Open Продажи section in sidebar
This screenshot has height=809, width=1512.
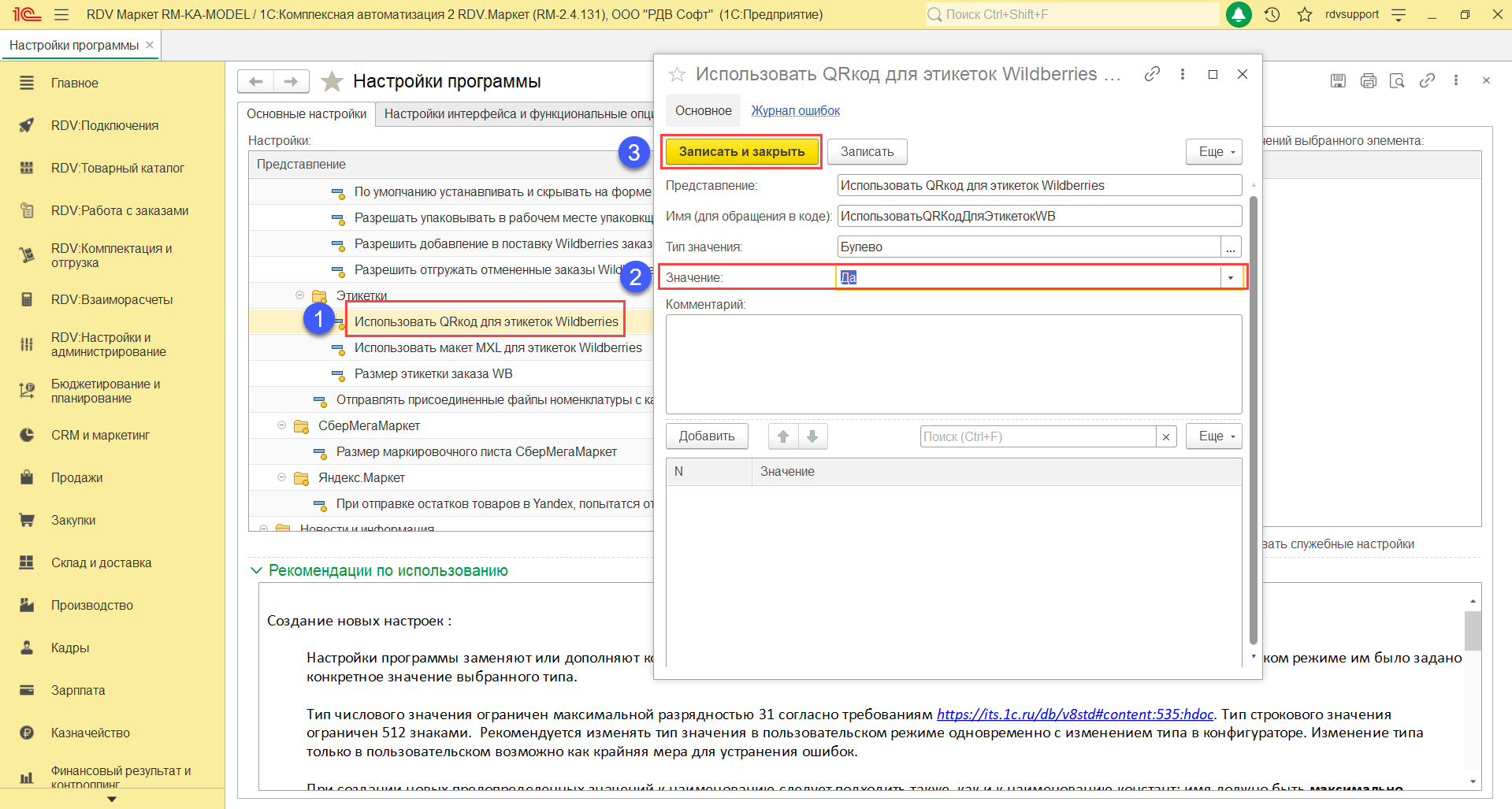tap(76, 478)
